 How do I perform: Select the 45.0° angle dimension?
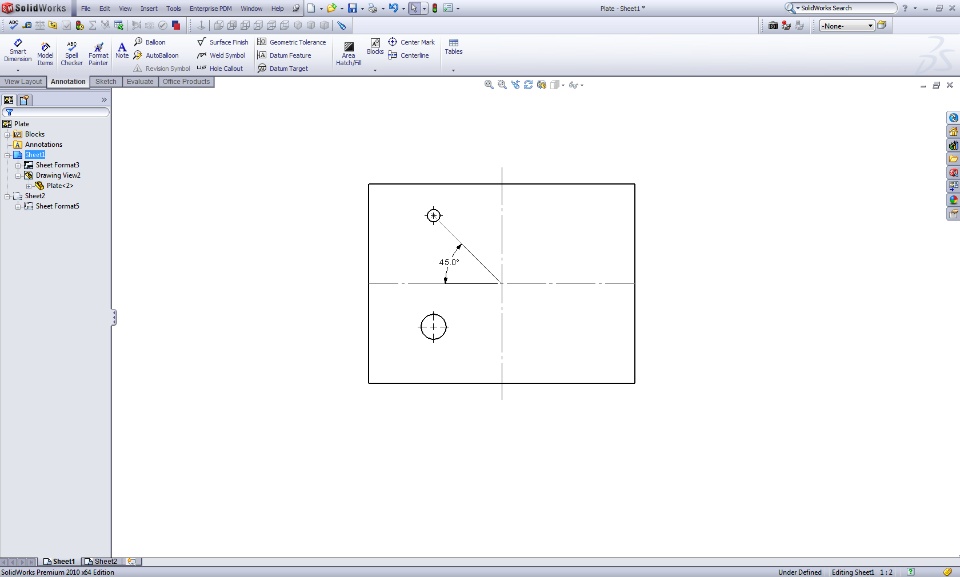coord(449,262)
